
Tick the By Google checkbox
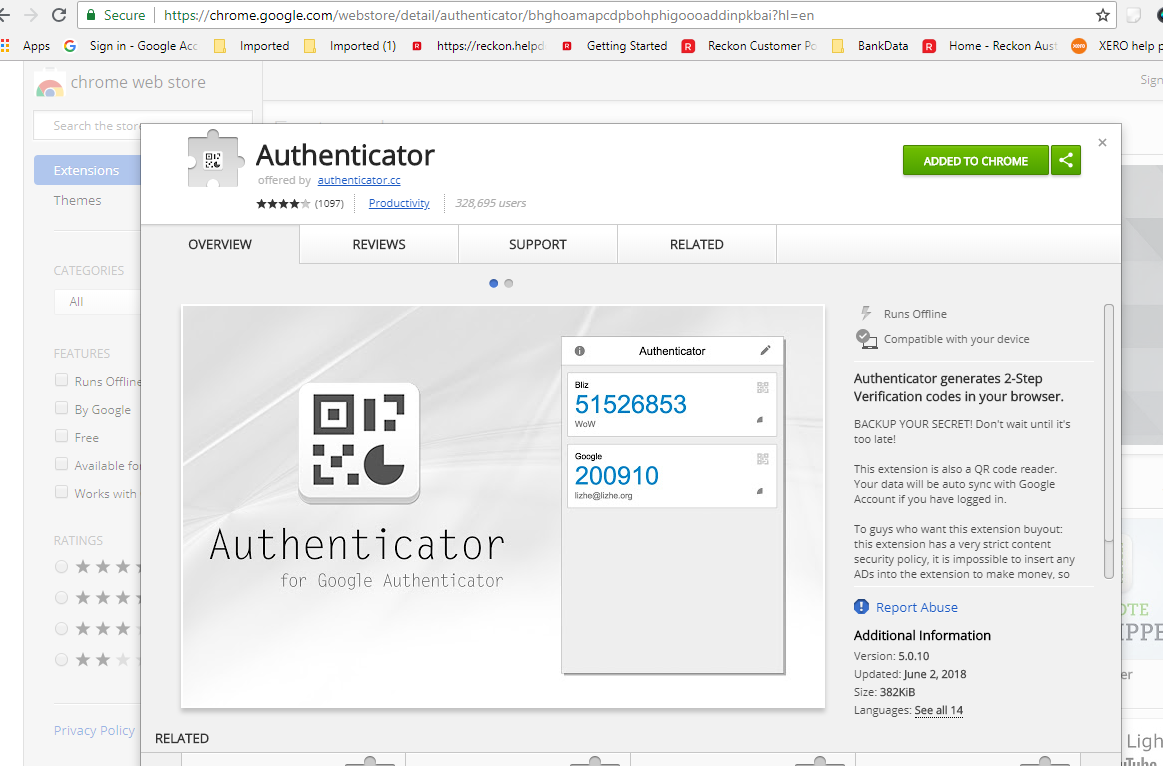pyautogui.click(x=62, y=409)
